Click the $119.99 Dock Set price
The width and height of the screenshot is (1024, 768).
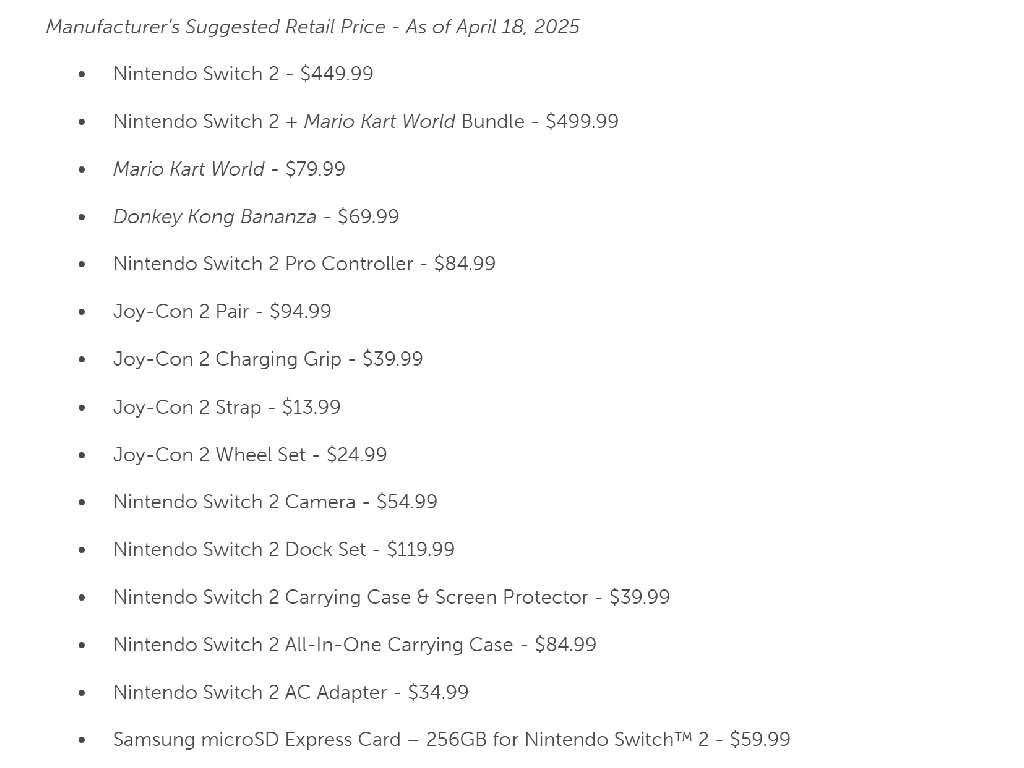[421, 549]
